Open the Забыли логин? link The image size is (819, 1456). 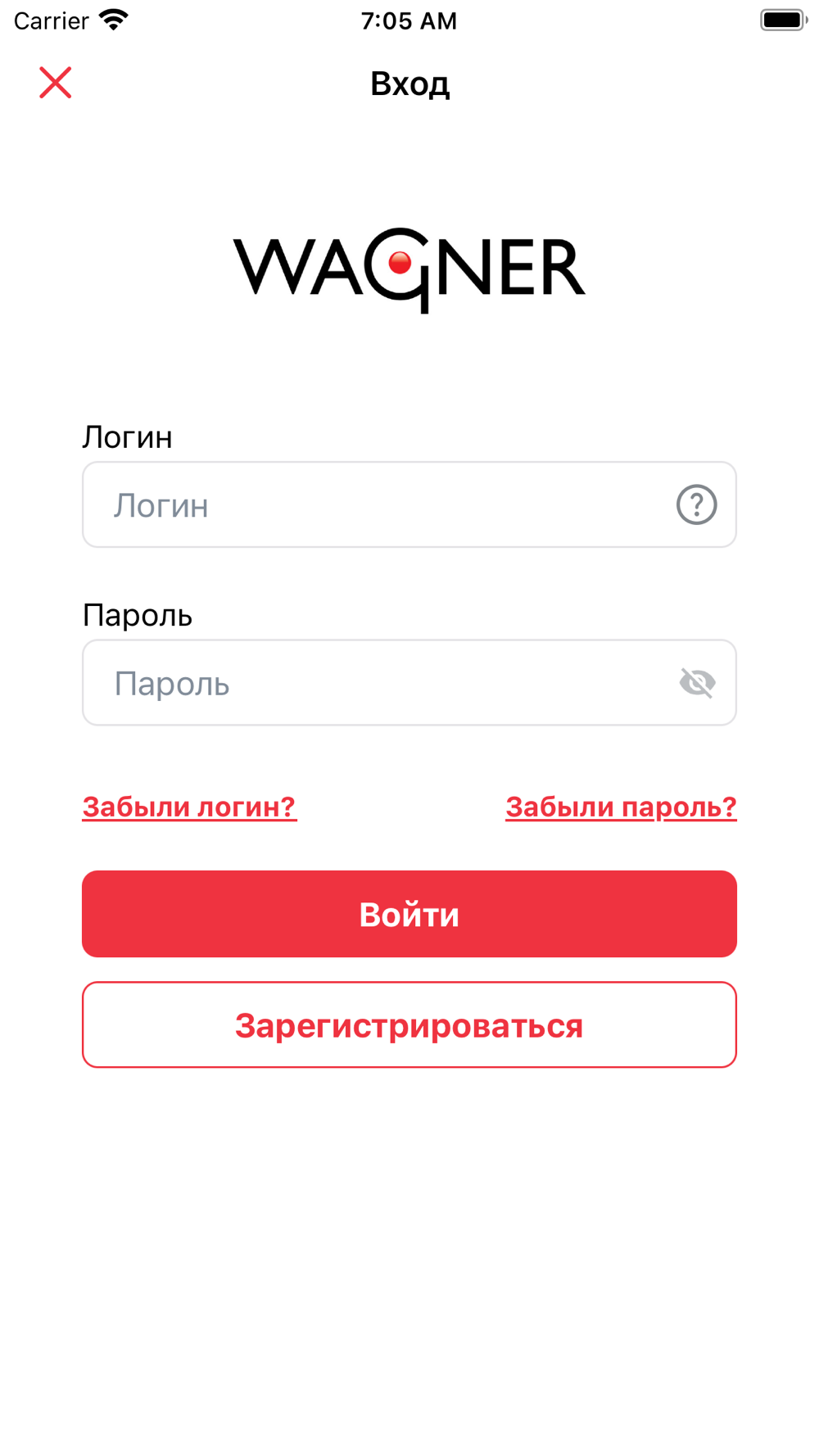[x=189, y=807]
